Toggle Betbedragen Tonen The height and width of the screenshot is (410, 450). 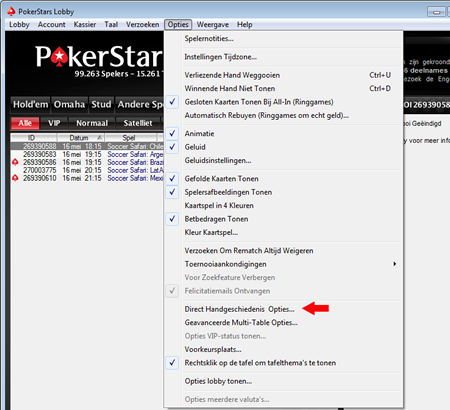283,219
